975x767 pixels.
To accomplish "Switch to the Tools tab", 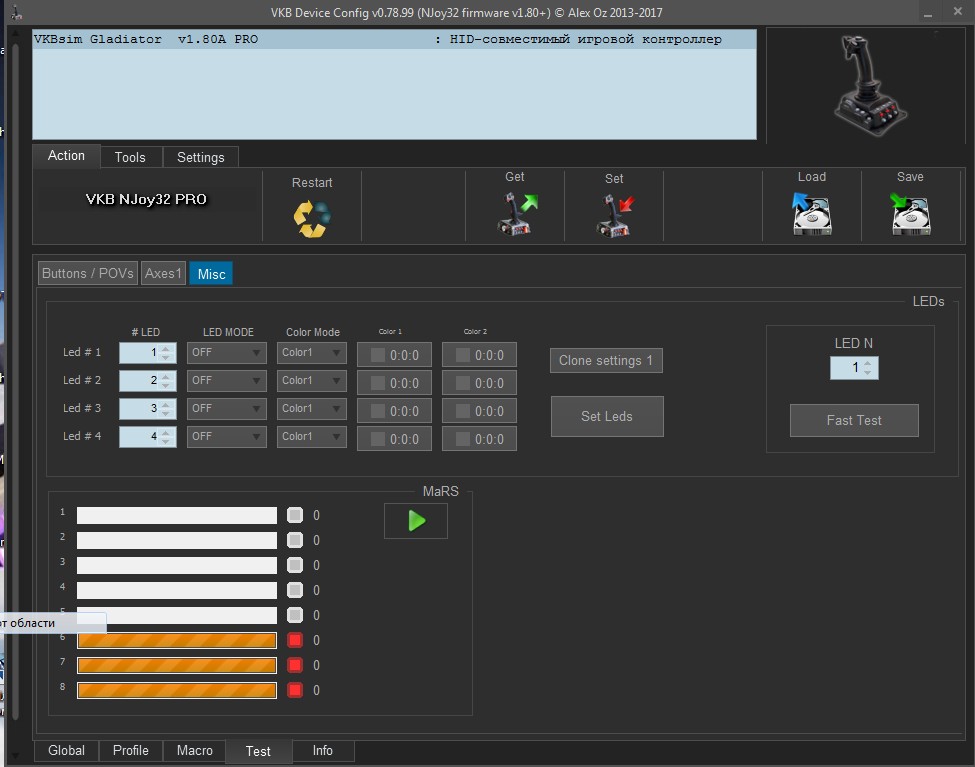I will coord(130,157).
